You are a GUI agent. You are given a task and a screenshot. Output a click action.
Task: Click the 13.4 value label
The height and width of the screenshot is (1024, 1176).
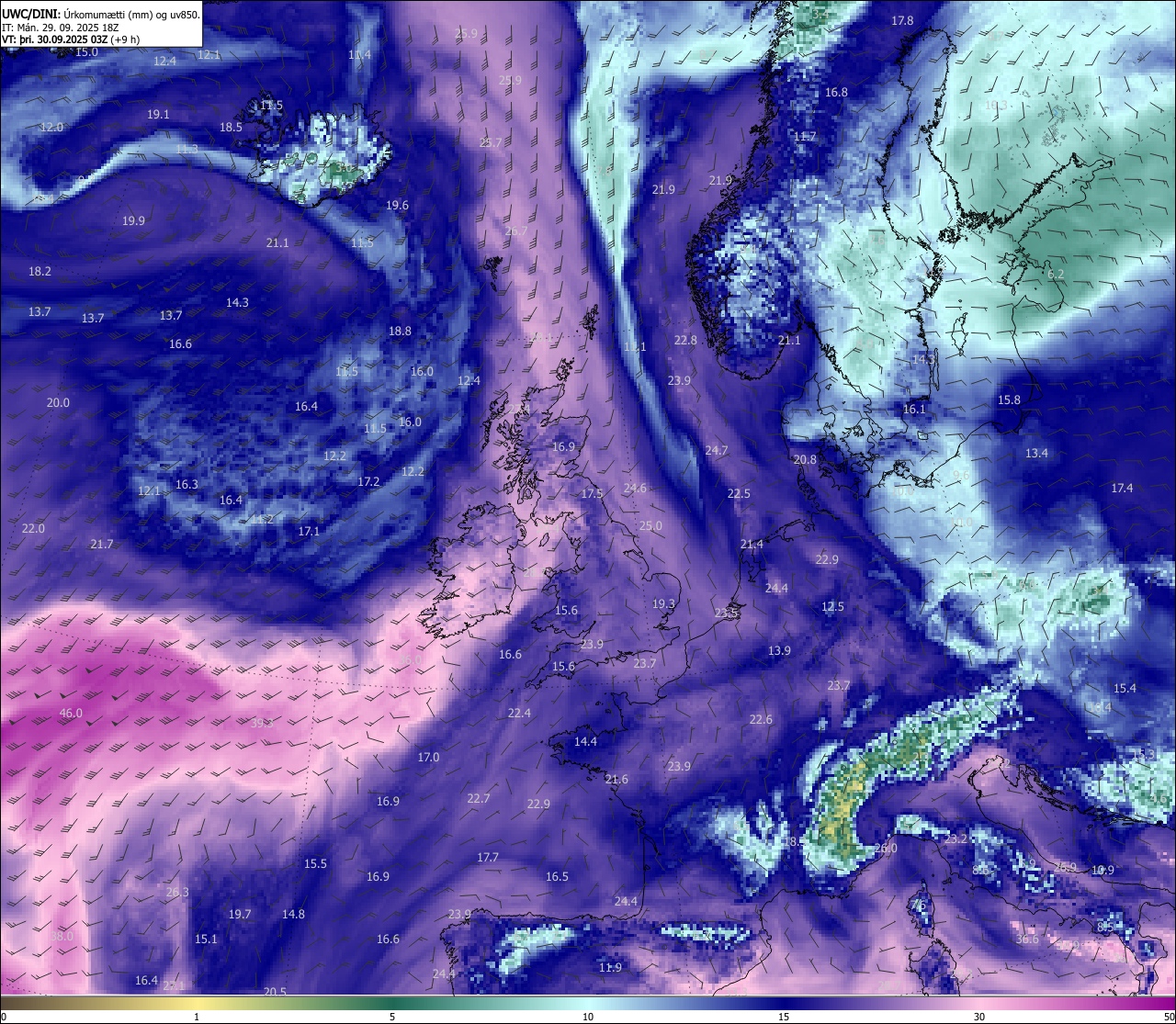1036,454
